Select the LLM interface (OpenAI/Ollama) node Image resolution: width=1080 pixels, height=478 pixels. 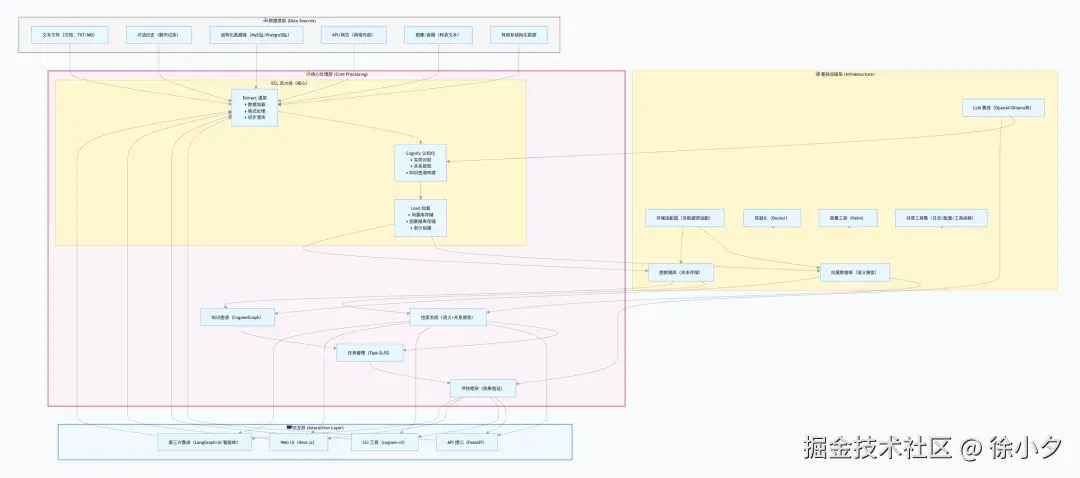click(1004, 107)
